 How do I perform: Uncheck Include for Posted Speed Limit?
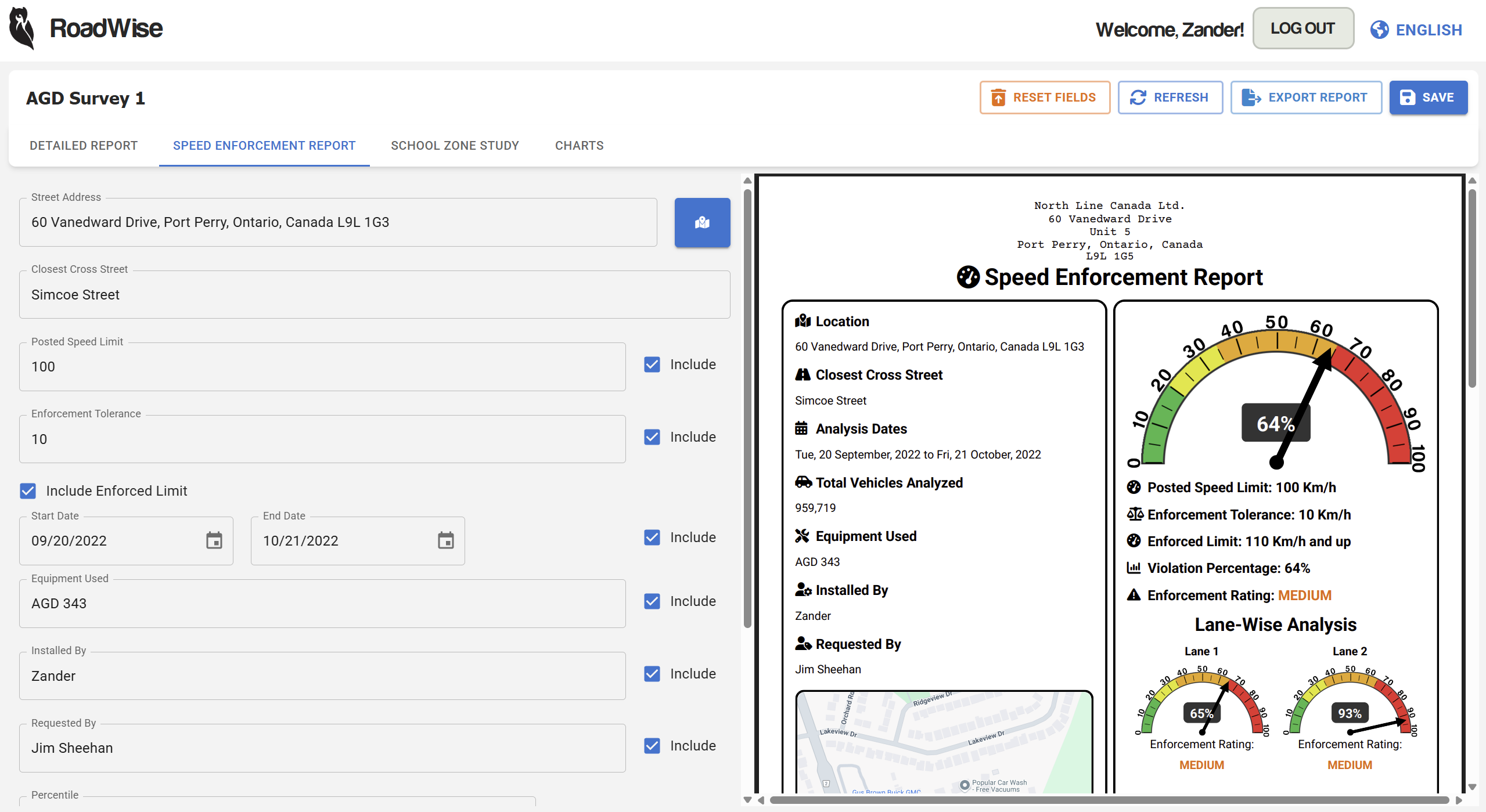pyautogui.click(x=652, y=365)
